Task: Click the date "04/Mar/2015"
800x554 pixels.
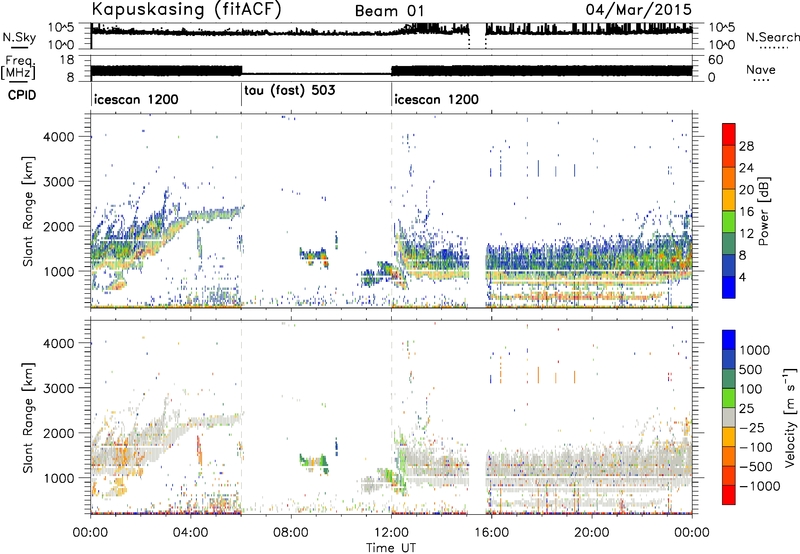Action: [x=639, y=9]
